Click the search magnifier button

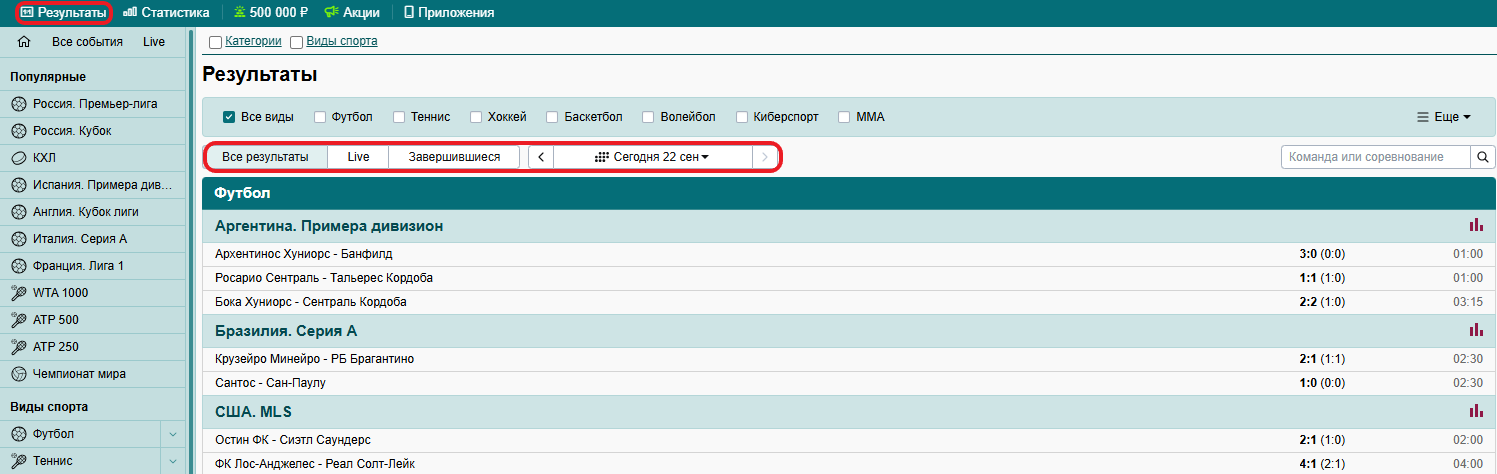pos(1483,157)
